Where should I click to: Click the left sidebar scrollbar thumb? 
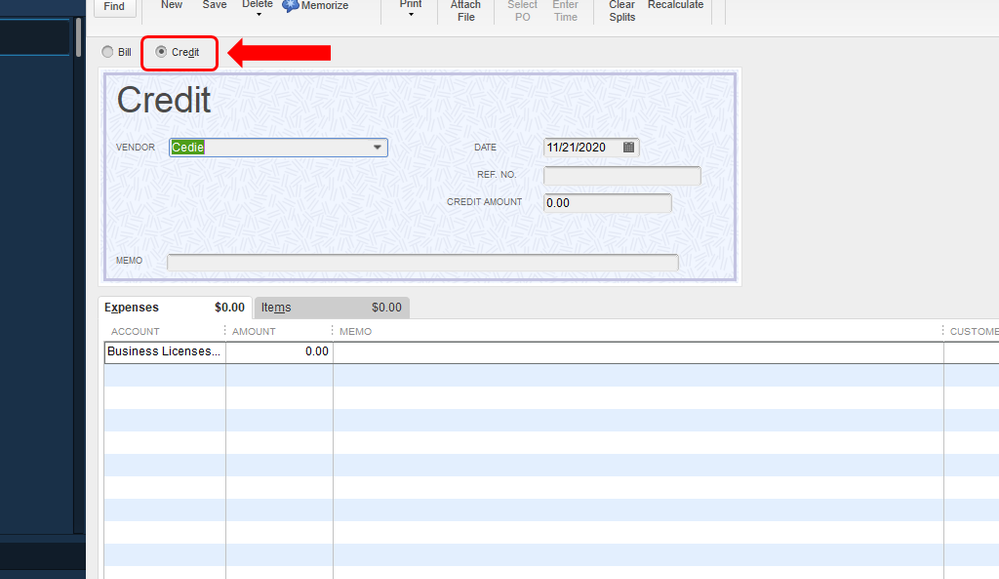(x=78, y=38)
